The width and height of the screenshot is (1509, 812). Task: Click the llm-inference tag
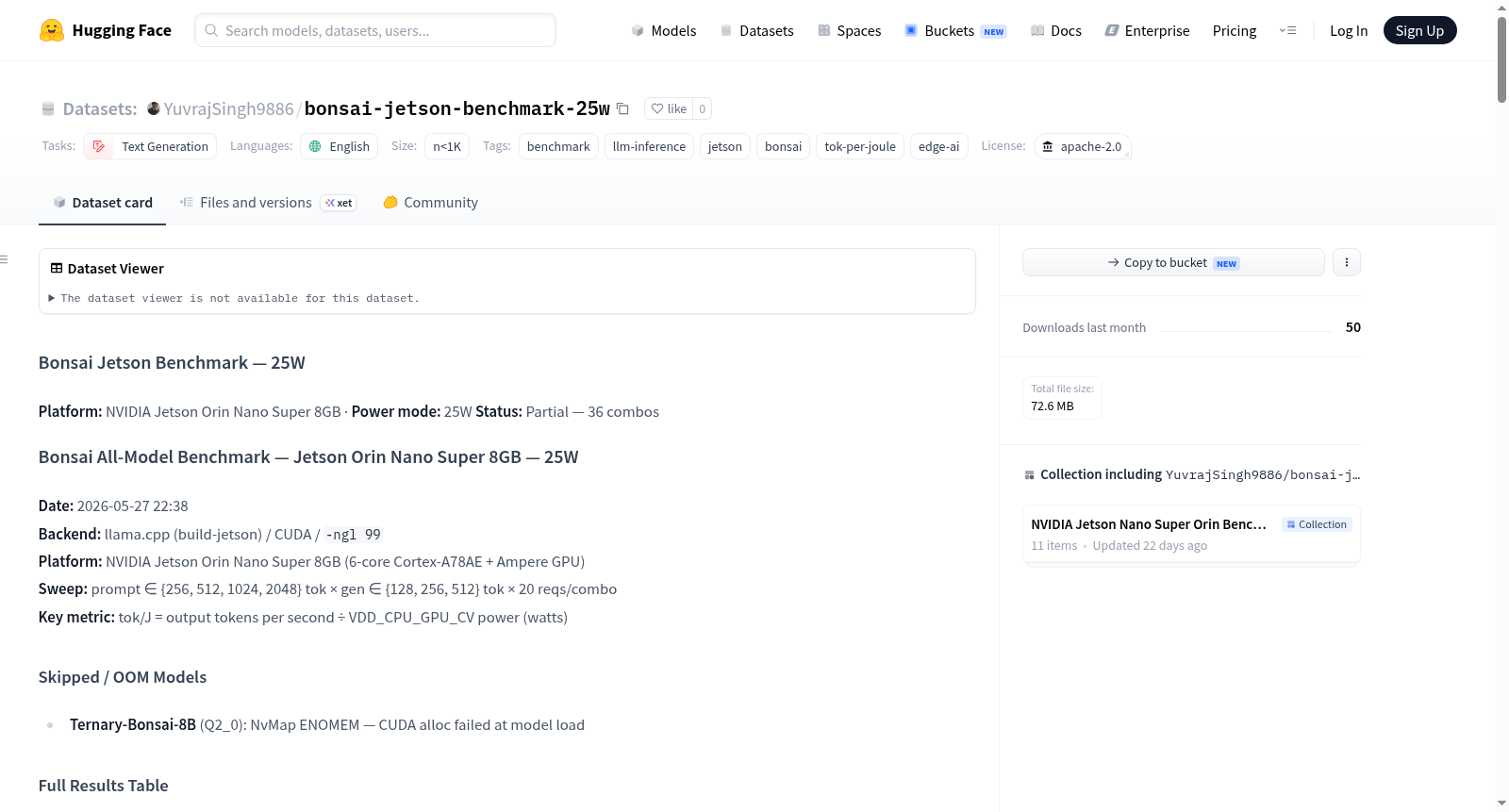[x=649, y=146]
